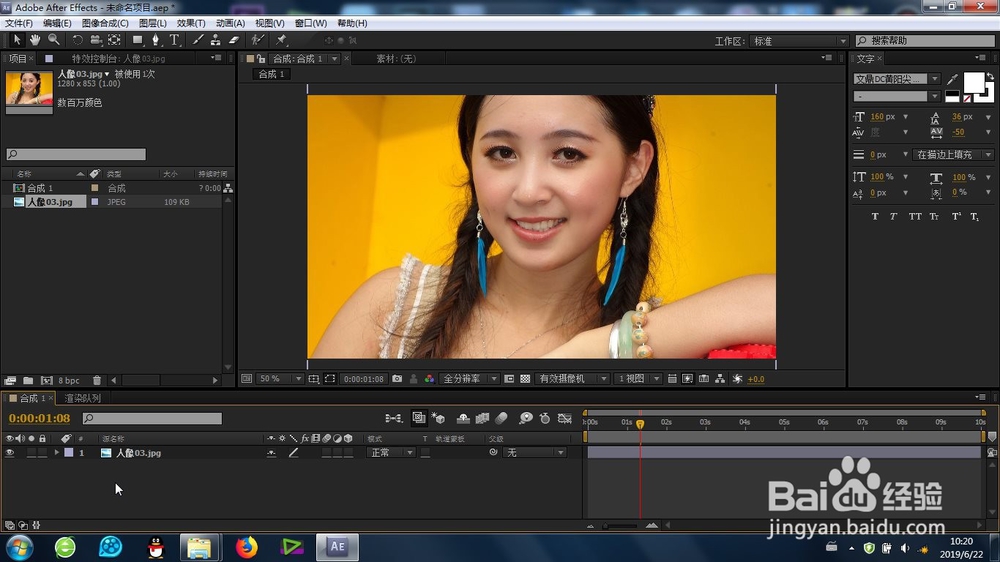Select the Selection arrow tool
1000x562 pixels.
coord(17,40)
